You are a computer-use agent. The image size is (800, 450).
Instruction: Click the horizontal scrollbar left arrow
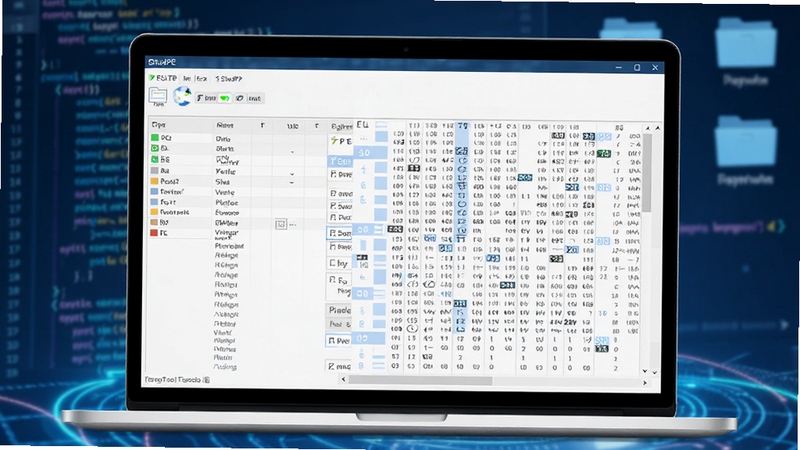343,380
